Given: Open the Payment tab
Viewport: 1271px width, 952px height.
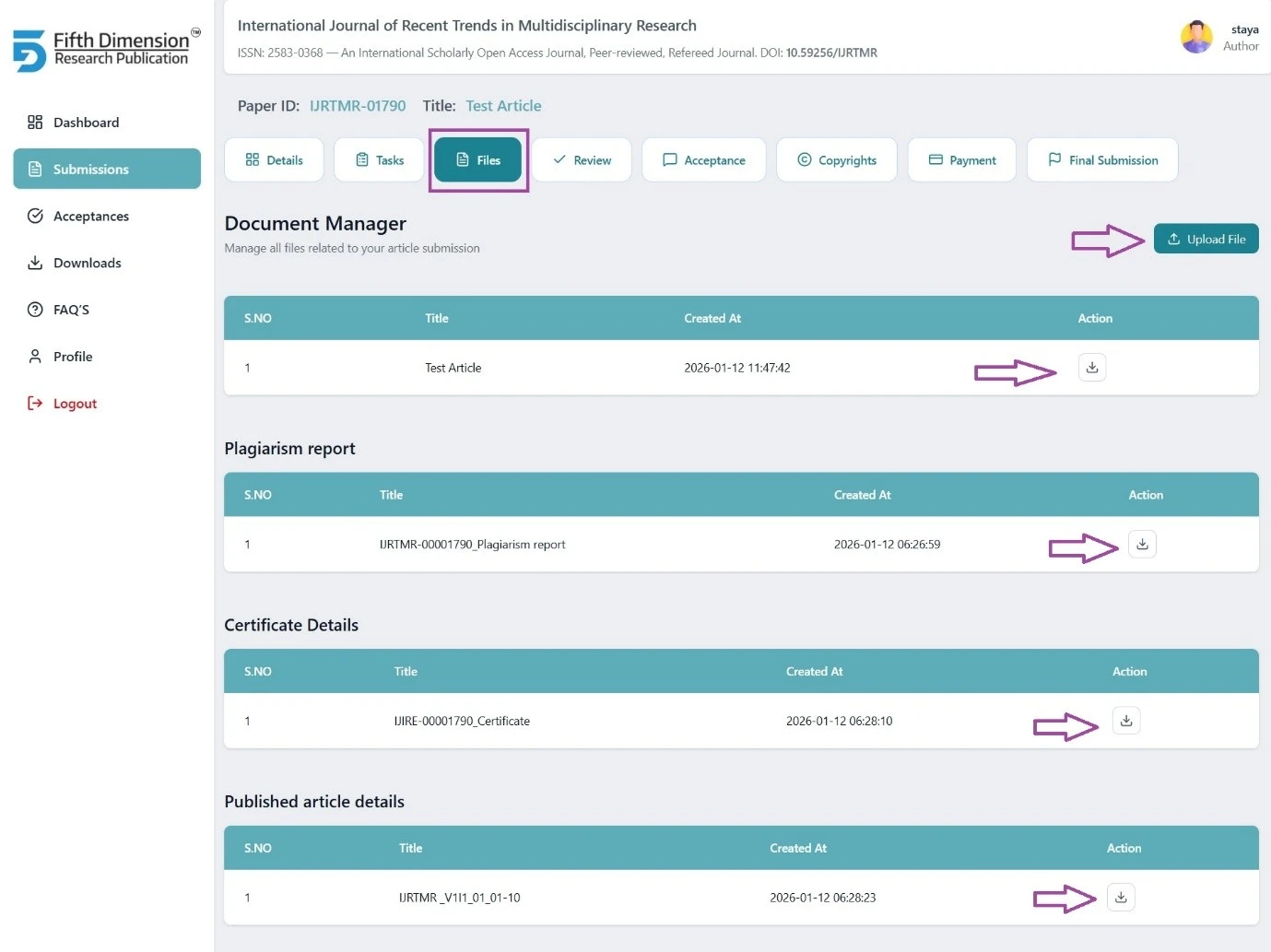Looking at the screenshot, I should (962, 160).
